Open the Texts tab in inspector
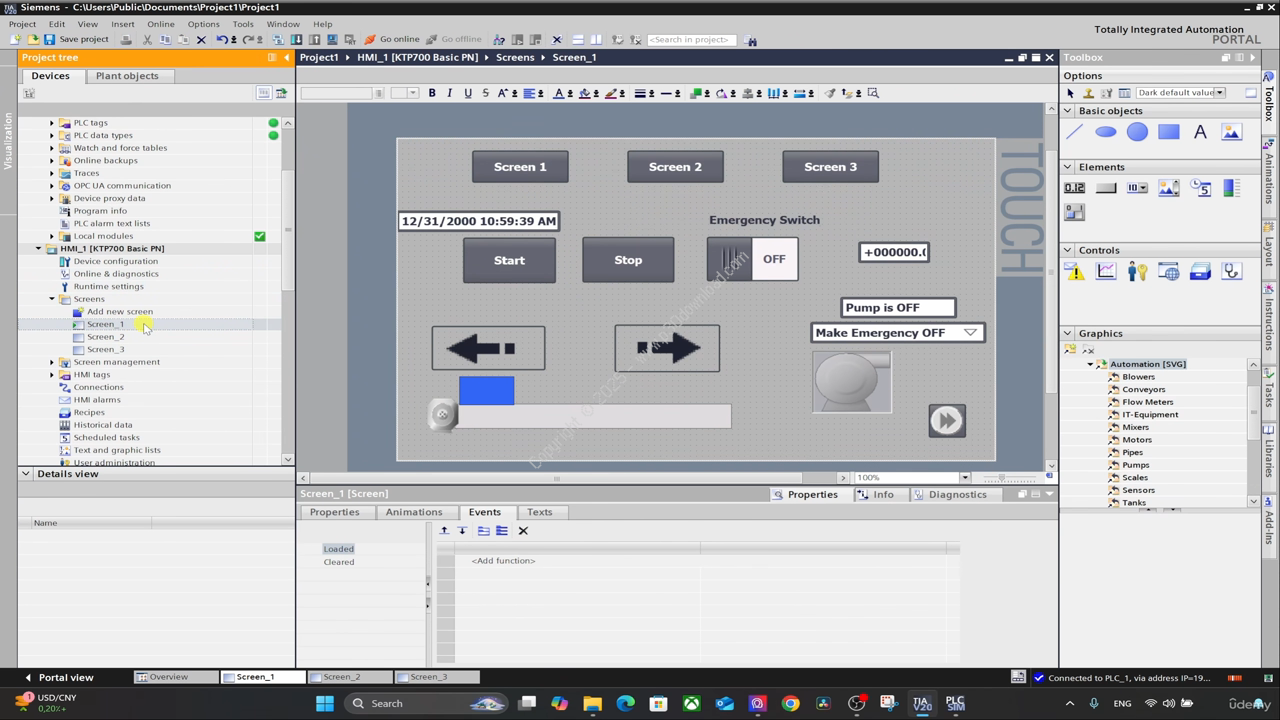The width and height of the screenshot is (1280, 720). 539,512
